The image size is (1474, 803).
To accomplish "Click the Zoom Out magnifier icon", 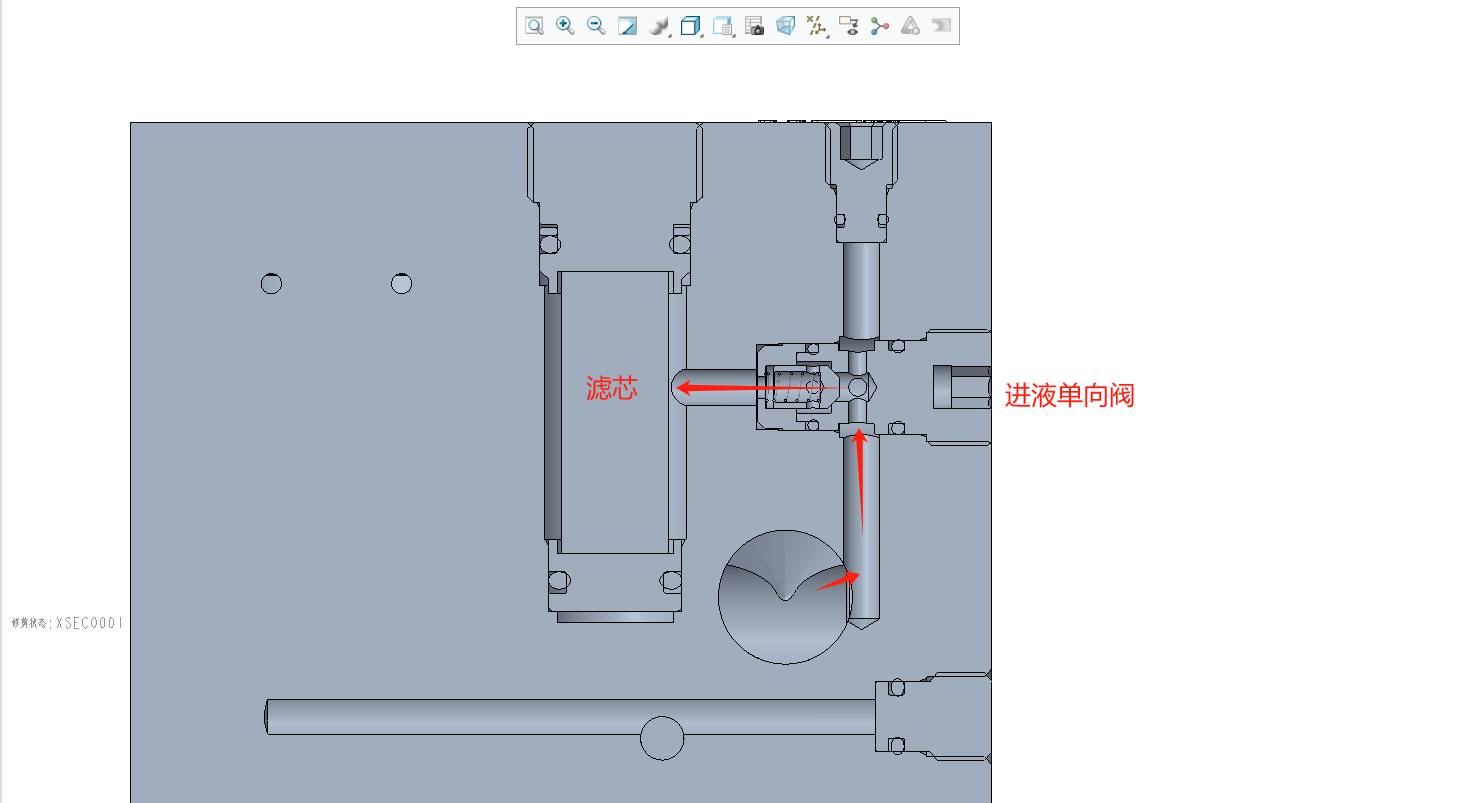I will coord(596,26).
